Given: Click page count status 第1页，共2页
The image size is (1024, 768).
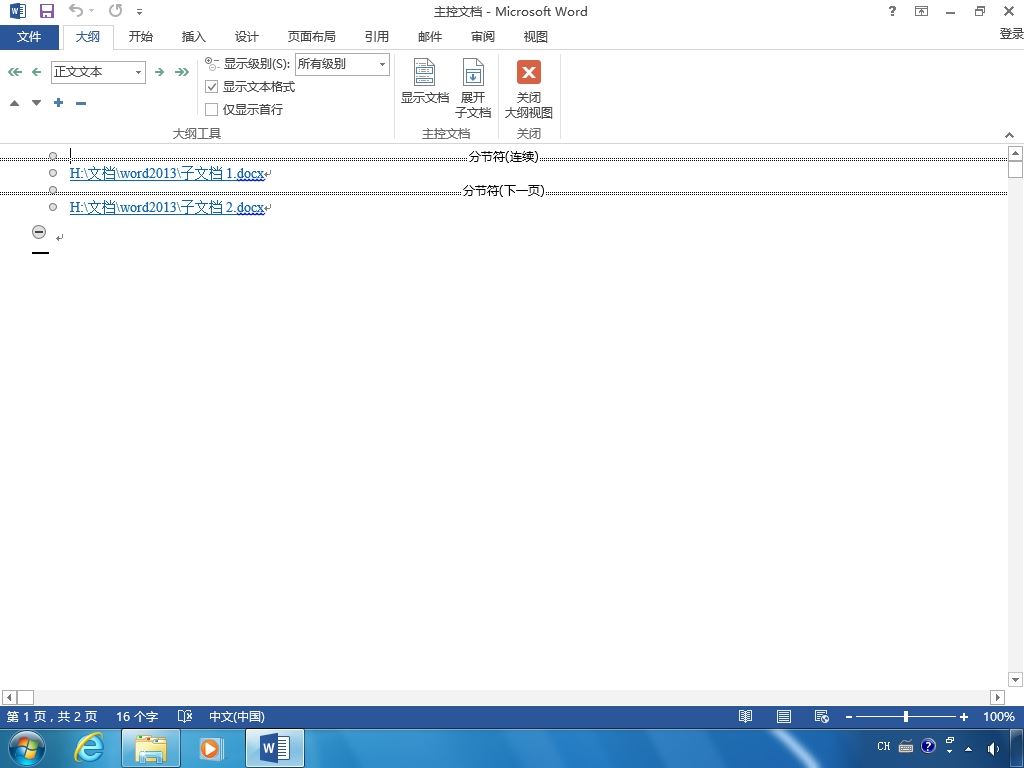Looking at the screenshot, I should pos(52,716).
